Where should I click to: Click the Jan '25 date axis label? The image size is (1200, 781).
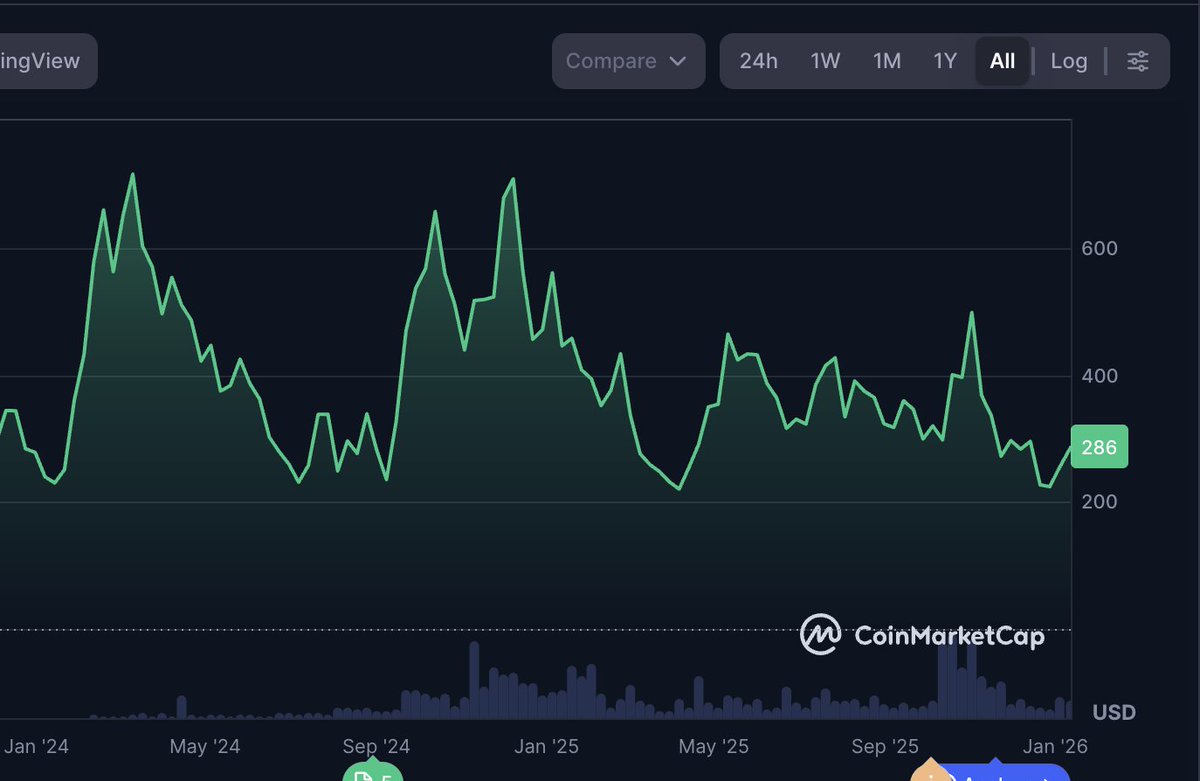546,746
